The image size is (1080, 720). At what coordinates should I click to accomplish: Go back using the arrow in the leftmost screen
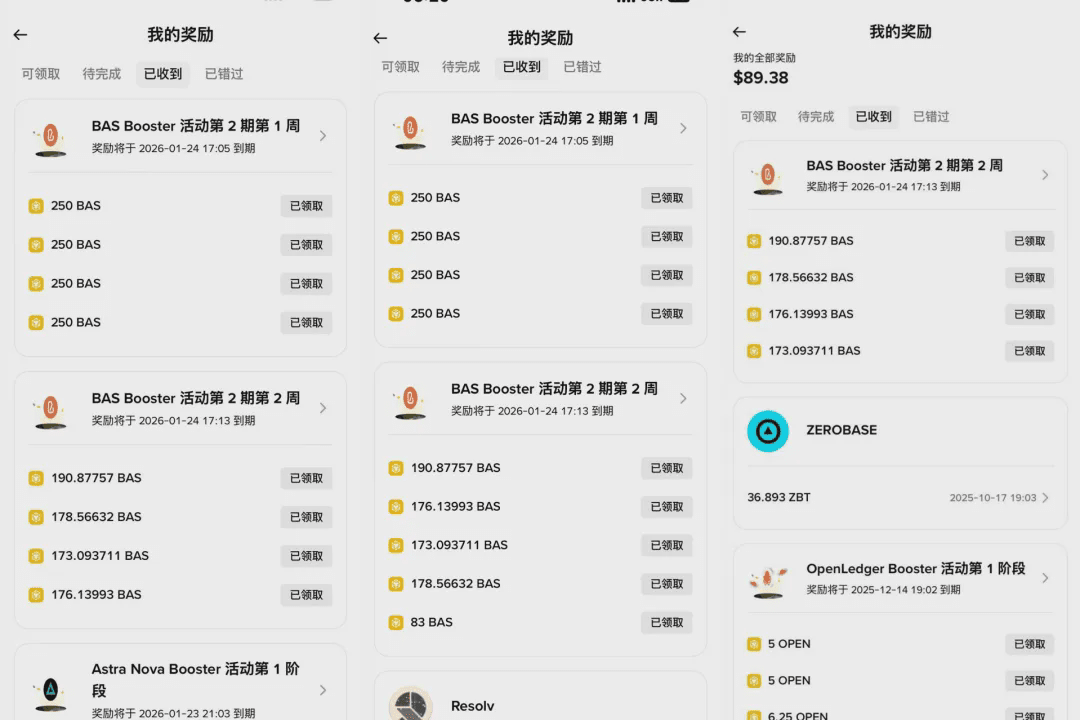coord(20,35)
